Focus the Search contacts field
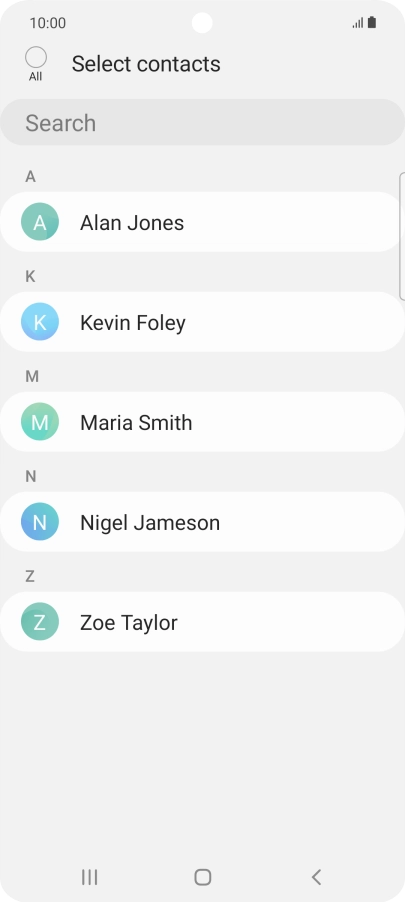Screen dimensions: 405x902 [202, 123]
